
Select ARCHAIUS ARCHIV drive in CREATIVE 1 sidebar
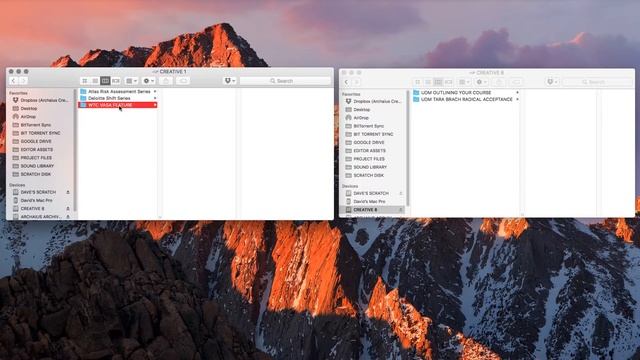[x=38, y=217]
